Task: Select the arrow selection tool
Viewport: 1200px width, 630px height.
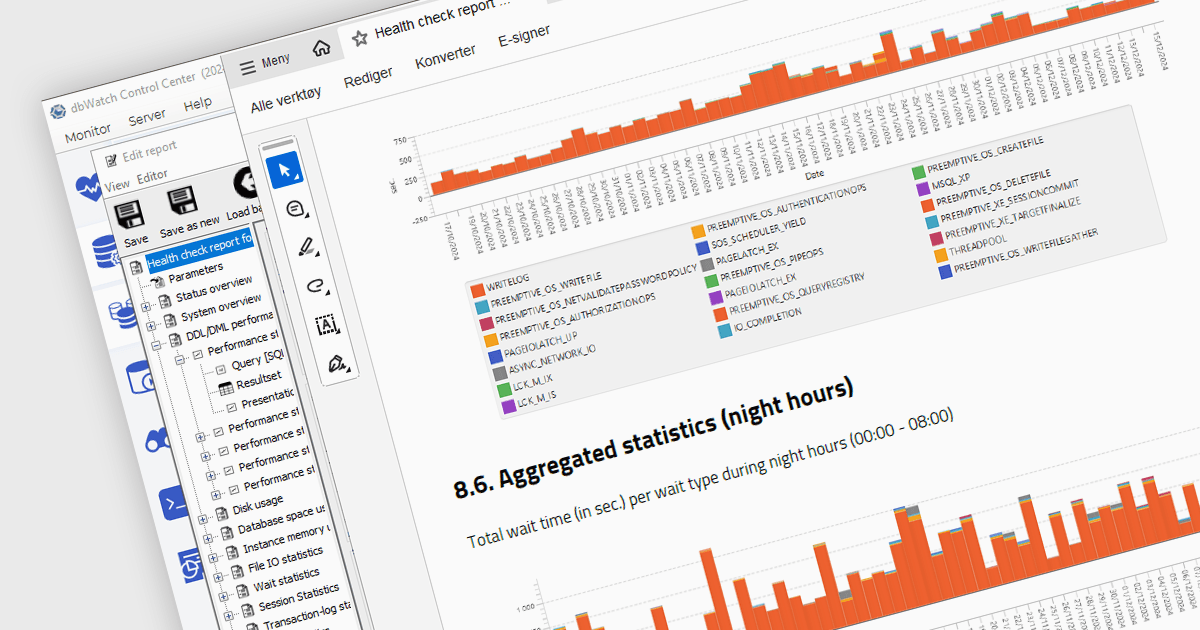Action: (x=285, y=171)
